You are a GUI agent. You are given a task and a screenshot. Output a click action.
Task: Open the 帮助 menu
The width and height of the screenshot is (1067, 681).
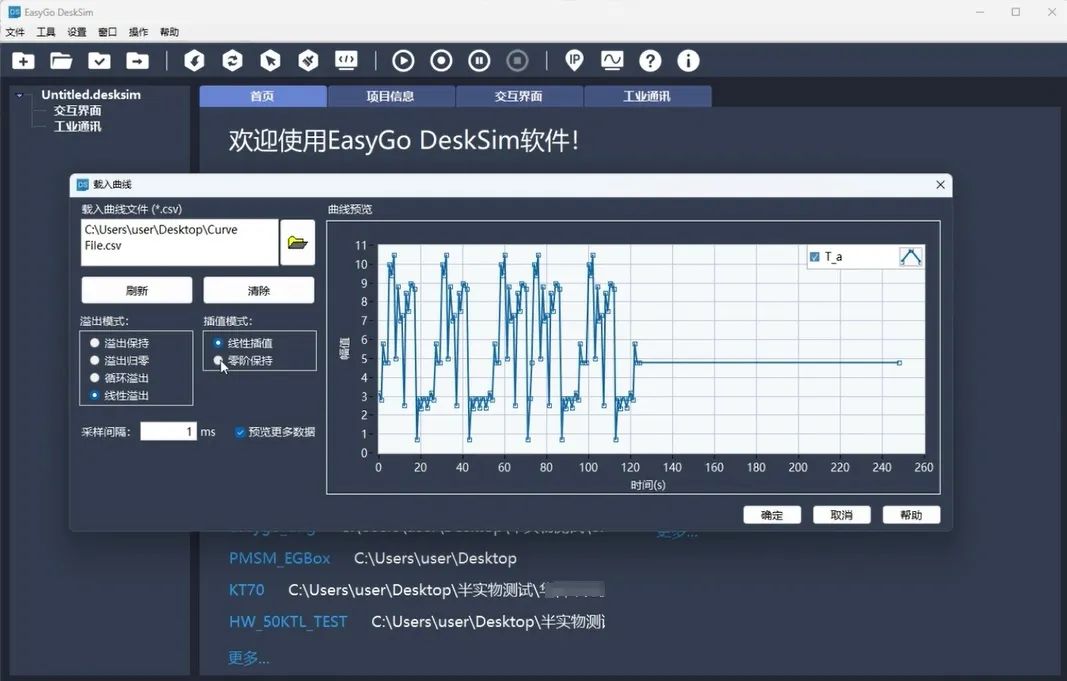[169, 32]
